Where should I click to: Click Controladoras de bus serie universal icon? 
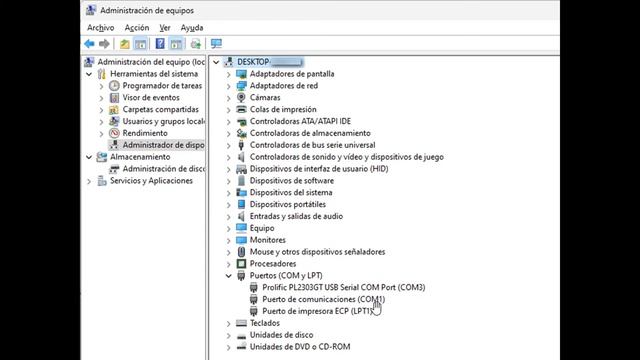241,145
